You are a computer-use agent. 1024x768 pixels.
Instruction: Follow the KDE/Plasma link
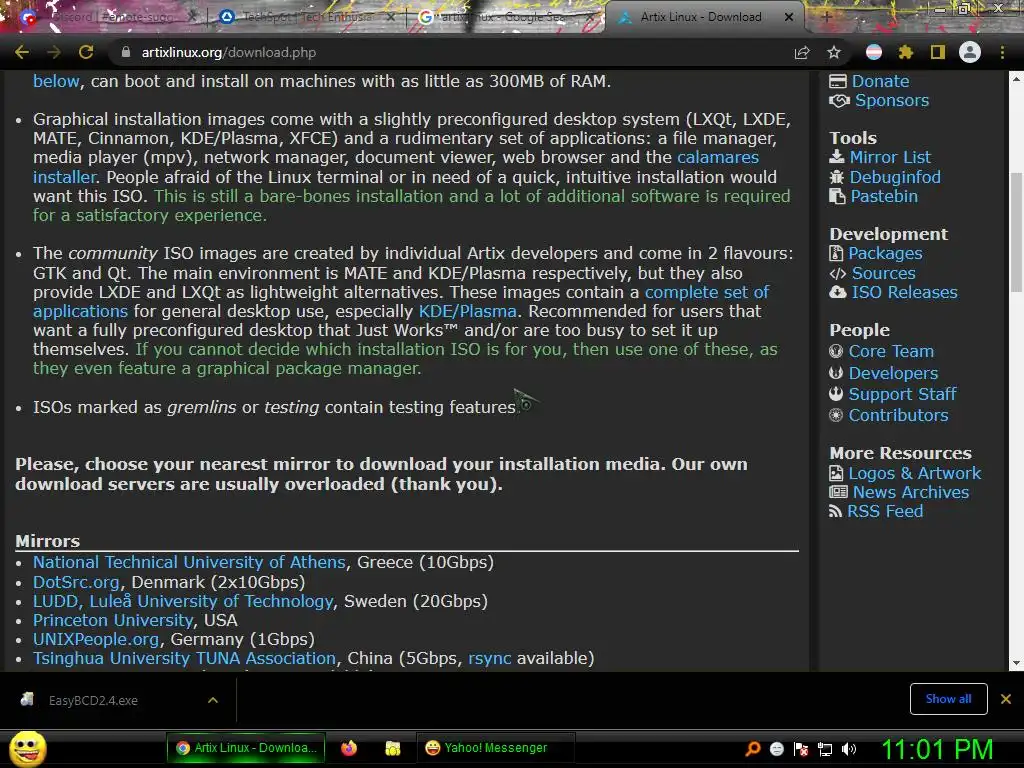tap(468, 311)
